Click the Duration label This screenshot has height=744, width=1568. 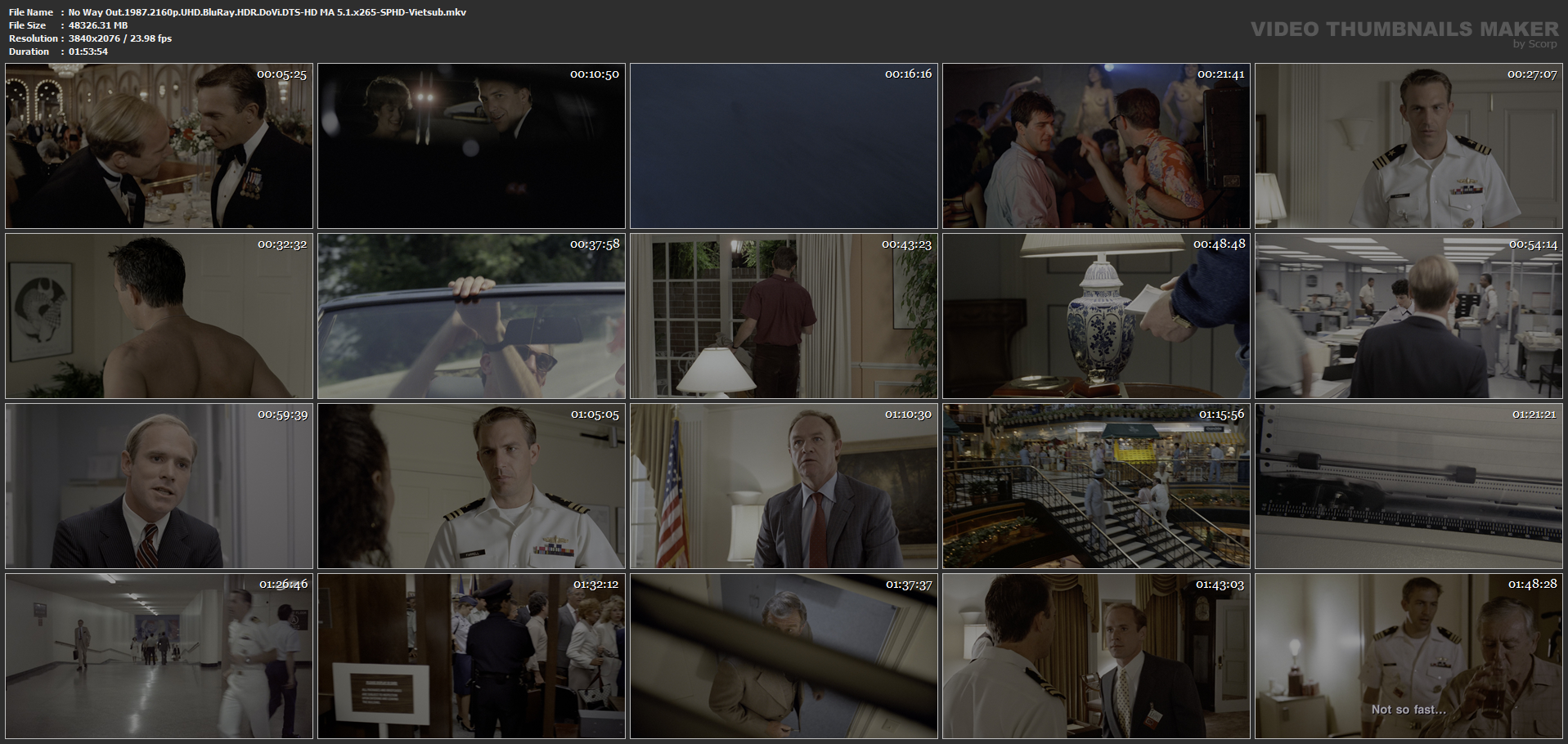(29, 52)
